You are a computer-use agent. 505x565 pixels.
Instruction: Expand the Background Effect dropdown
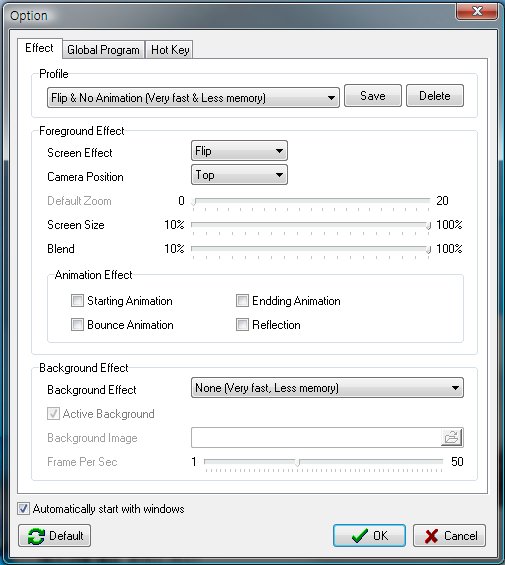[327, 388]
